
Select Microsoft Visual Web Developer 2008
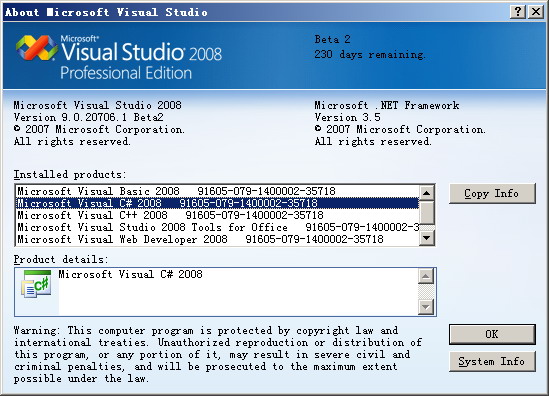point(217,239)
